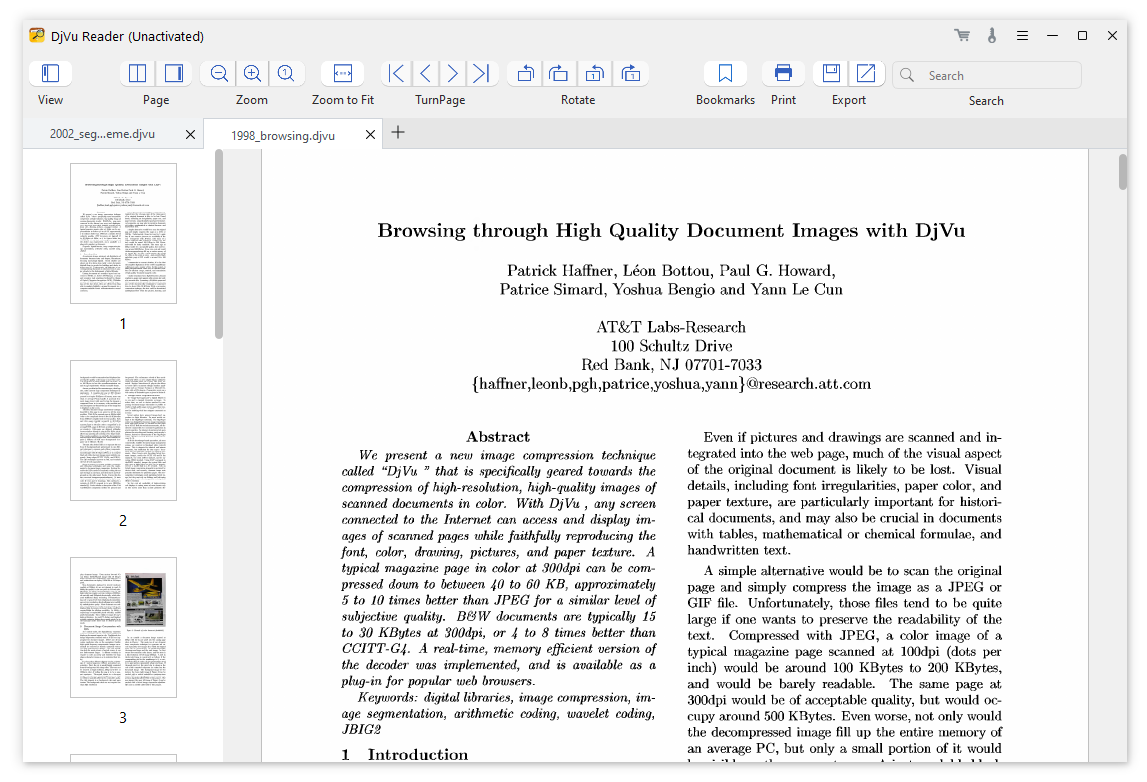The image size is (1147, 782).
Task: Open a new tab with plus
Action: pyautogui.click(x=398, y=132)
